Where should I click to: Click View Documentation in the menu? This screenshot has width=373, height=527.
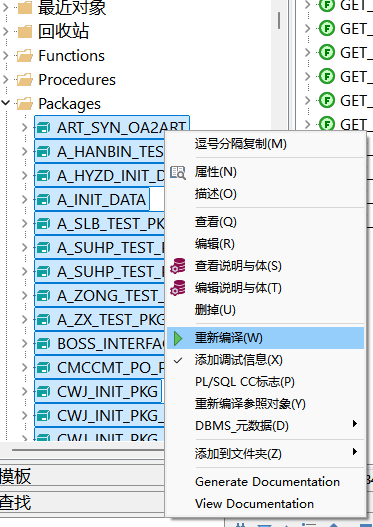click(265, 504)
